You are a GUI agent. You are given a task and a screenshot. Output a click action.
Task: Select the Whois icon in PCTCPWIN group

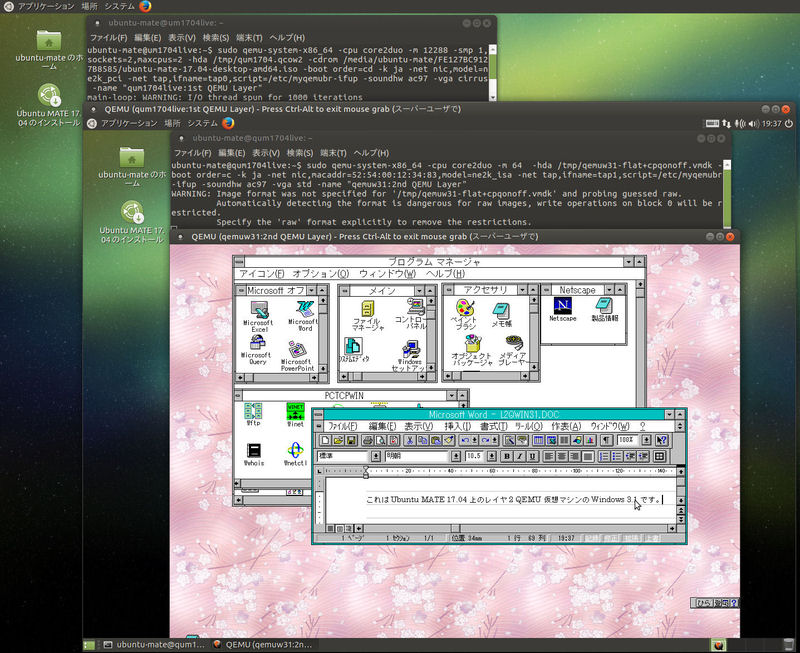pos(254,455)
